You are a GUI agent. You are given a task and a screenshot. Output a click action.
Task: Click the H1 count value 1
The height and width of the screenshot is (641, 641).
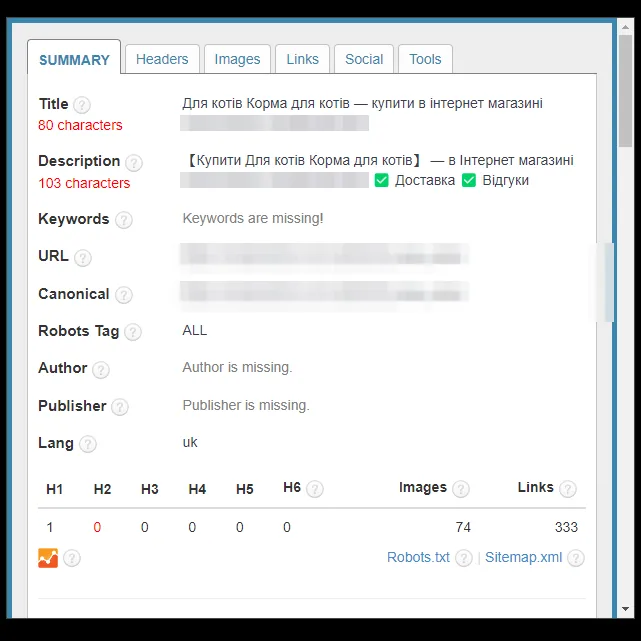click(50, 527)
